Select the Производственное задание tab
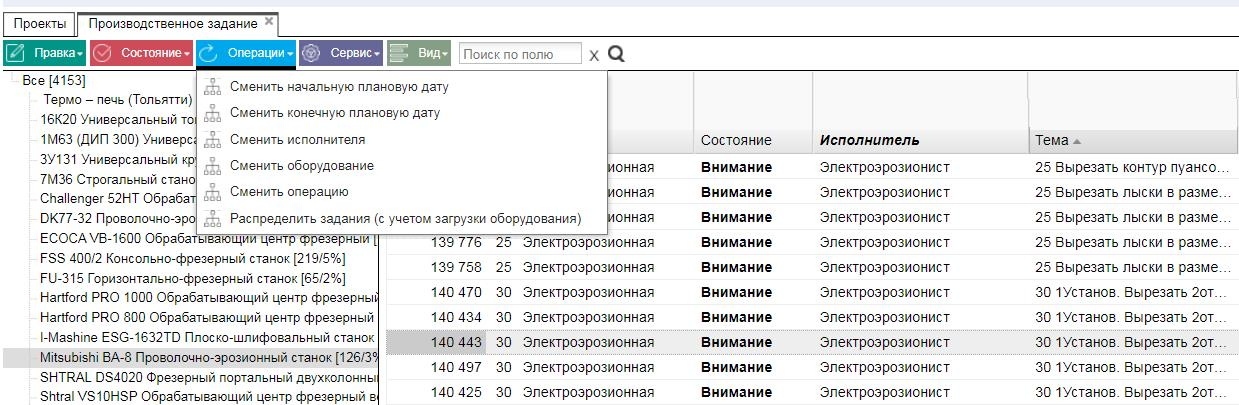The width and height of the screenshot is (1239, 405). tap(174, 22)
